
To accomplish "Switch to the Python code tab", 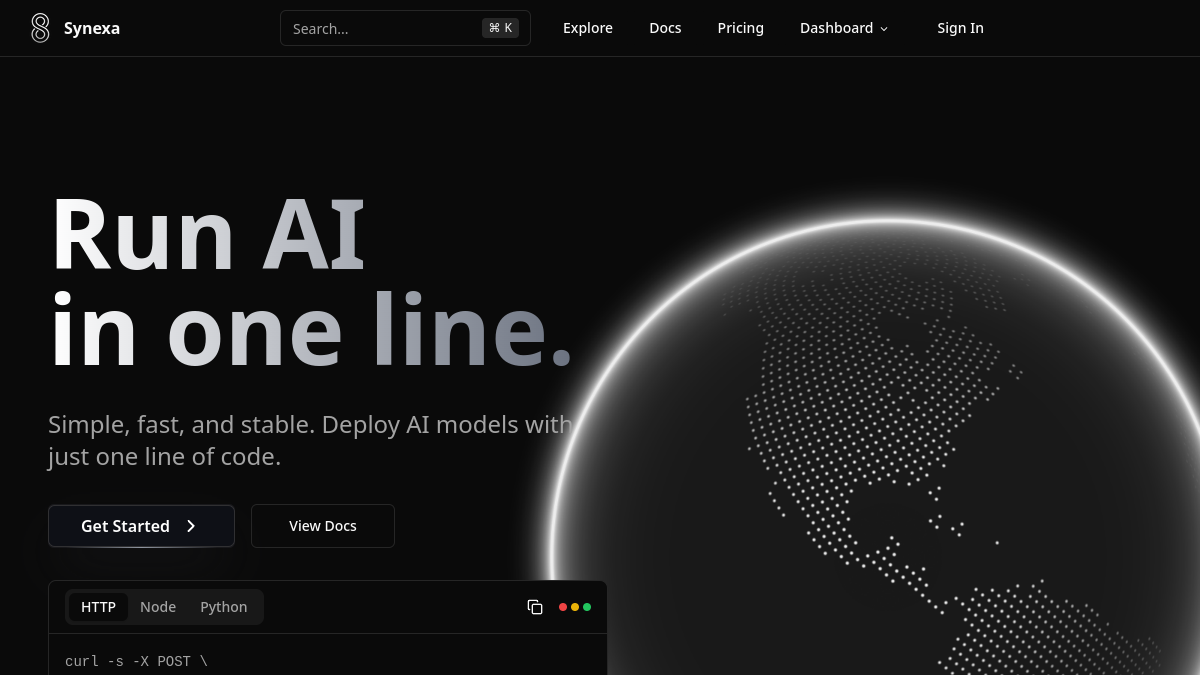I will point(224,607).
